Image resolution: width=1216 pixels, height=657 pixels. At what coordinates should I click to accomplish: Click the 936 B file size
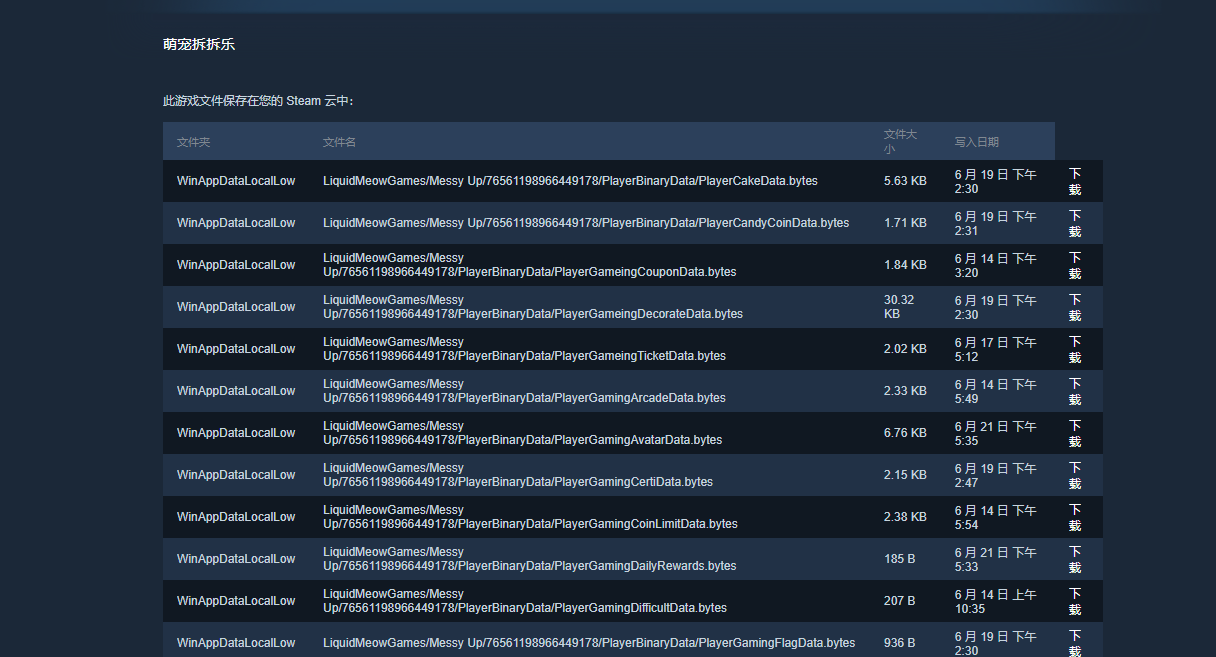click(x=900, y=643)
